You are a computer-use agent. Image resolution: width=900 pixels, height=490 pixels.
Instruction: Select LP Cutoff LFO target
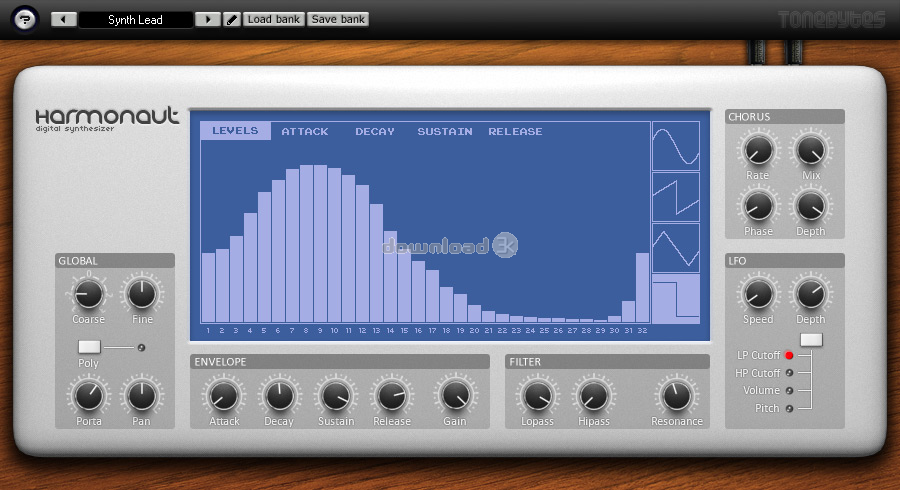789,355
